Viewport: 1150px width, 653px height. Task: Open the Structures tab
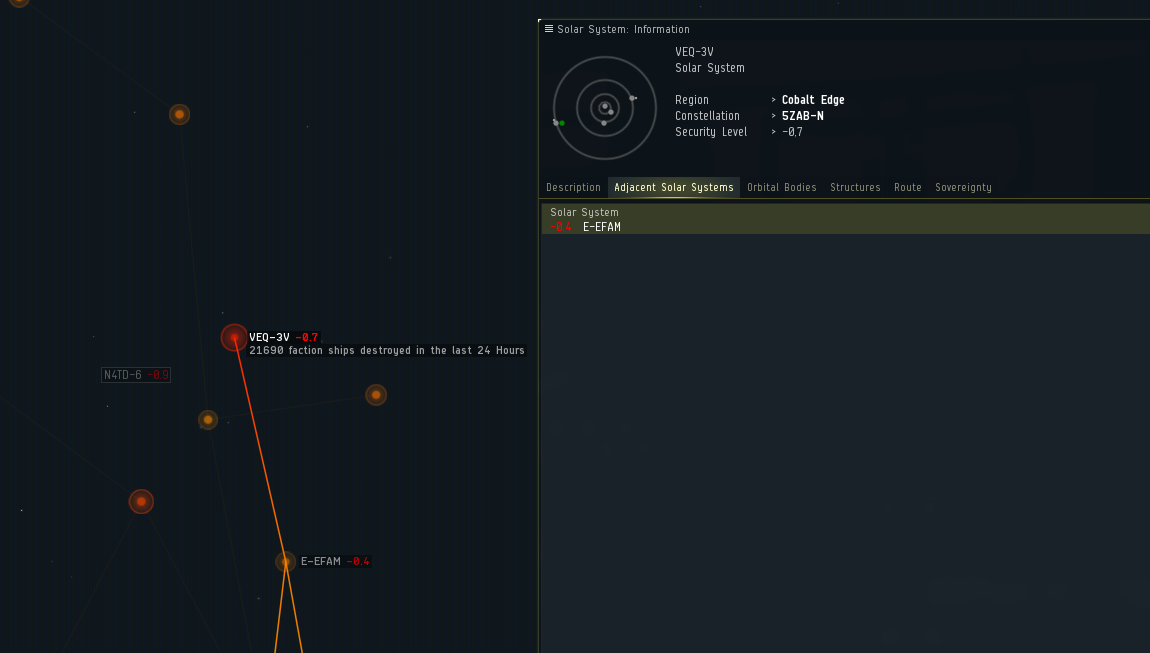(x=854, y=187)
